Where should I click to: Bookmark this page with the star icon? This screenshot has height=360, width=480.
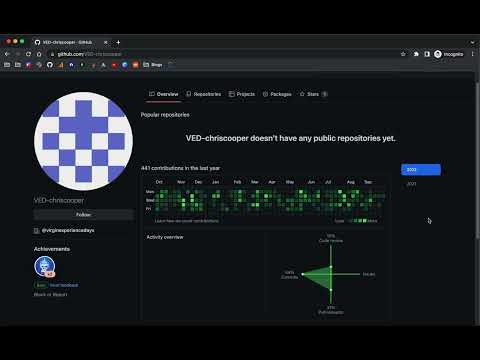(x=403, y=54)
